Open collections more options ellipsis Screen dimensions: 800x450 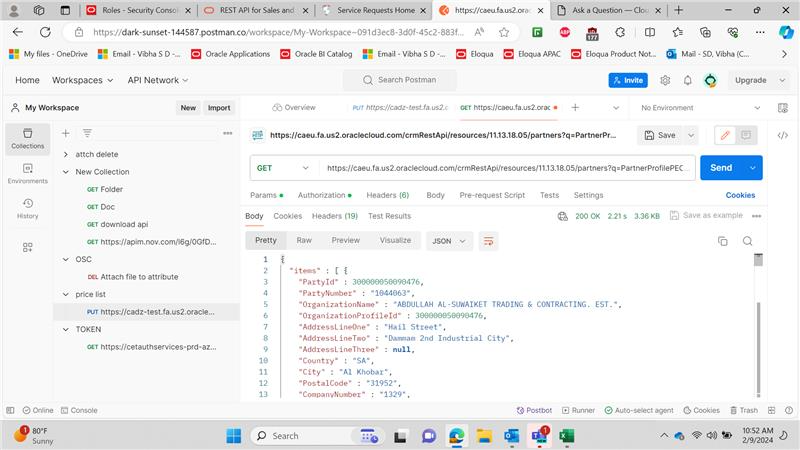(x=228, y=133)
